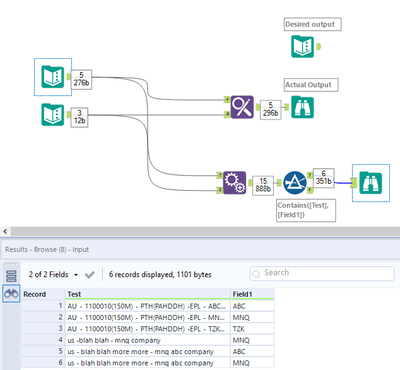Select the Test cell in record 6
The height and width of the screenshot is (370, 400).
[x=148, y=363]
